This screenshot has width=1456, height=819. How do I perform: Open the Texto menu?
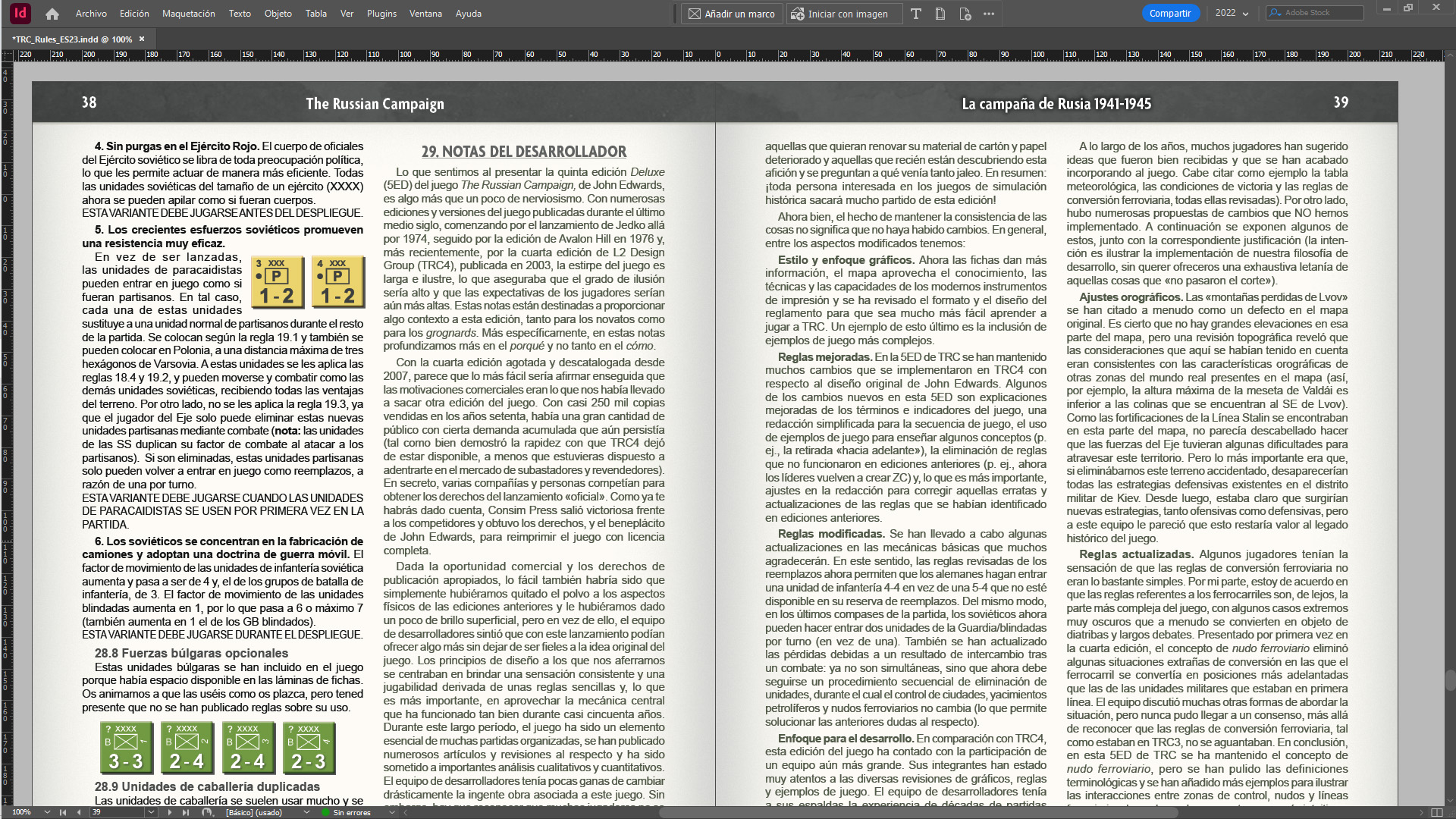[x=240, y=14]
